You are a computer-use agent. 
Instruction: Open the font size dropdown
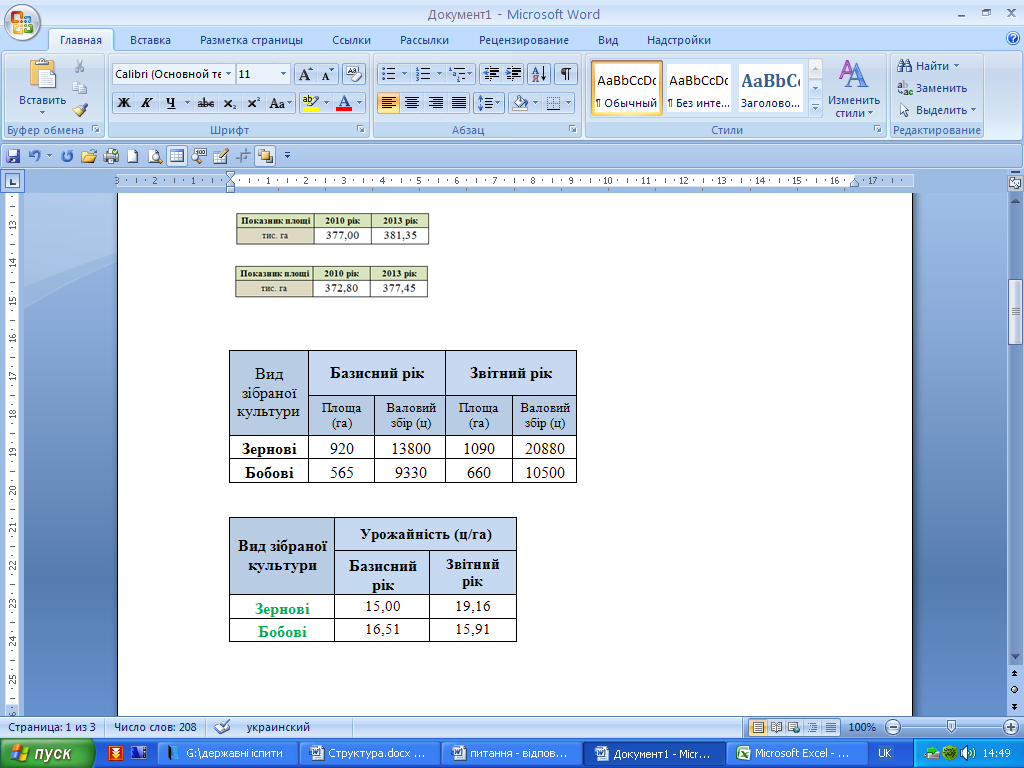(283, 74)
